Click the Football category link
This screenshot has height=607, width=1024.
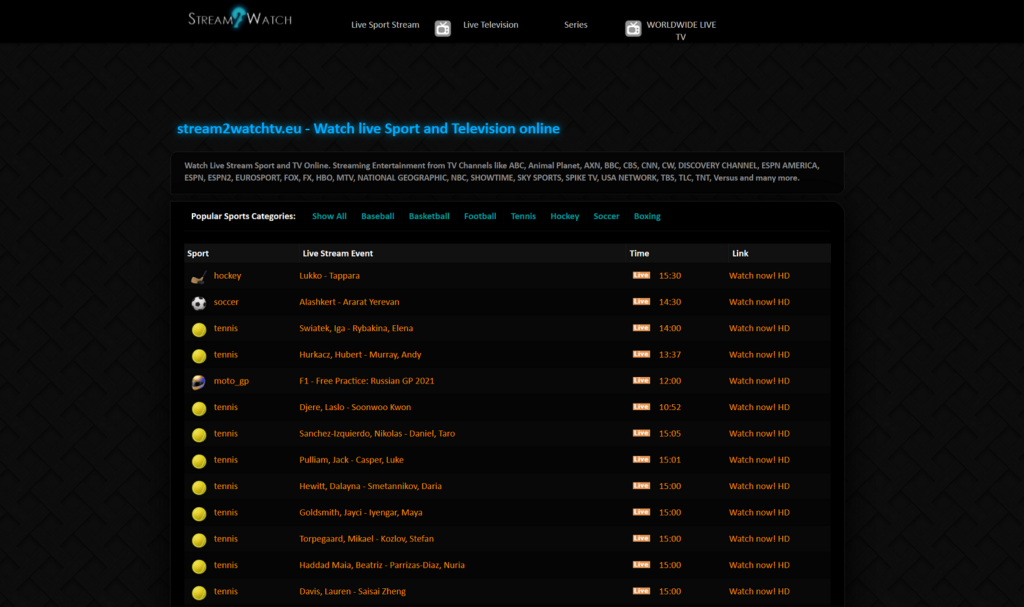480,216
